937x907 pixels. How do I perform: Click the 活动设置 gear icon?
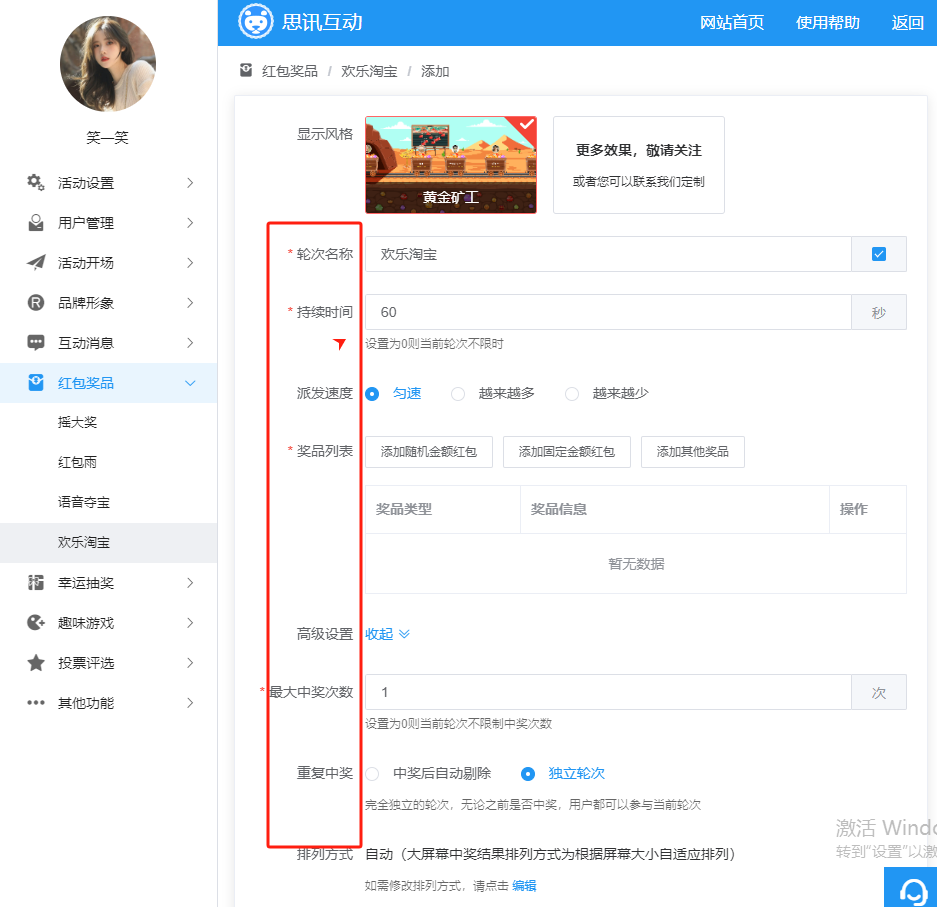[x=36, y=182]
